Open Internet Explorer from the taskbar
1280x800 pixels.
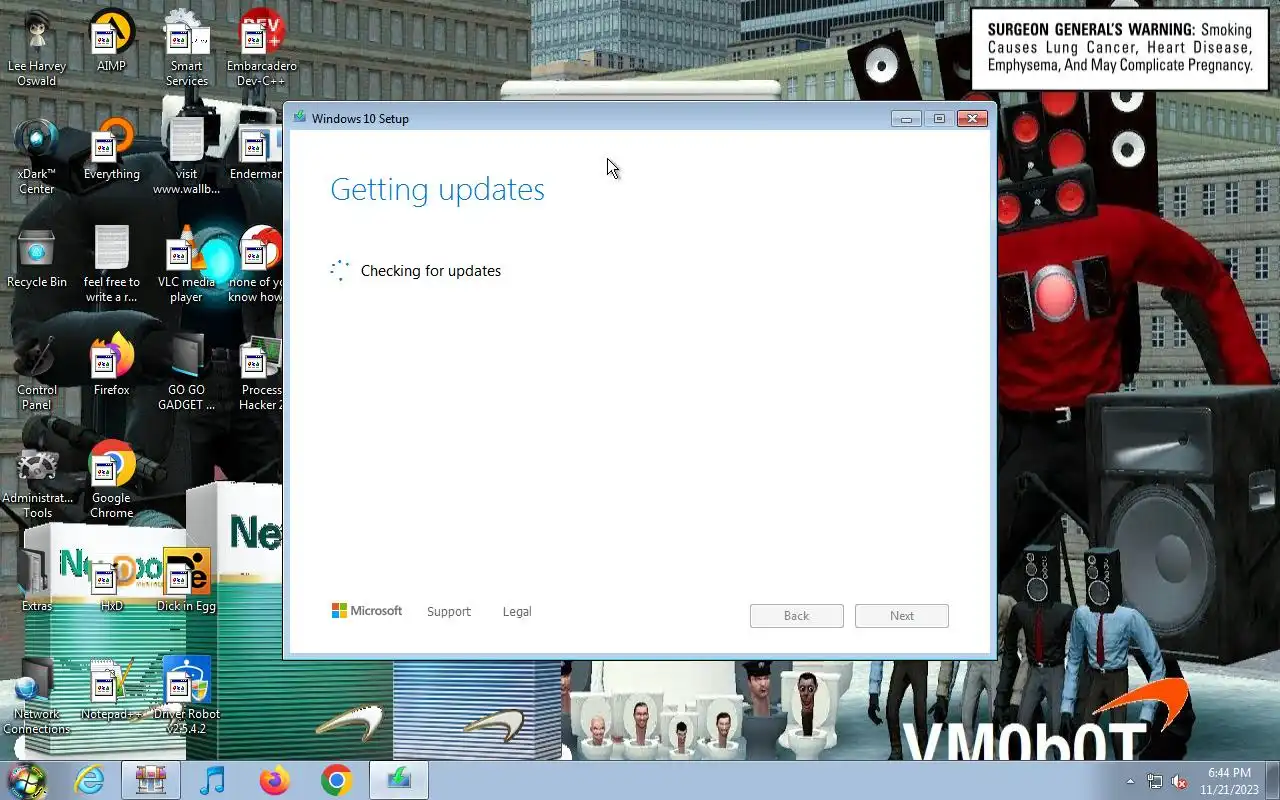pos(90,780)
